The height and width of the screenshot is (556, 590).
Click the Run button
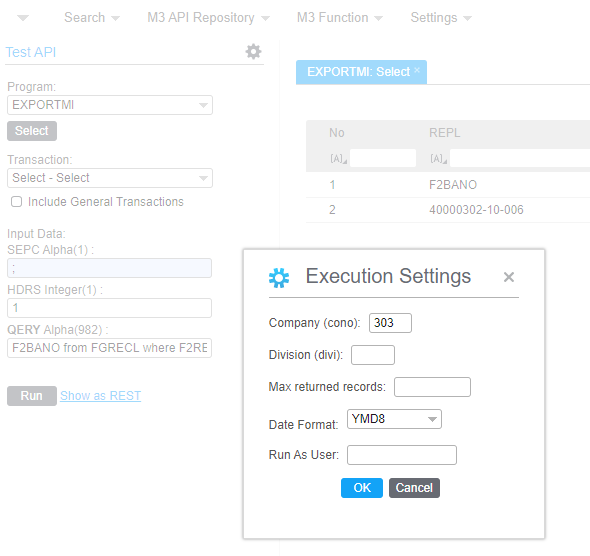(32, 396)
